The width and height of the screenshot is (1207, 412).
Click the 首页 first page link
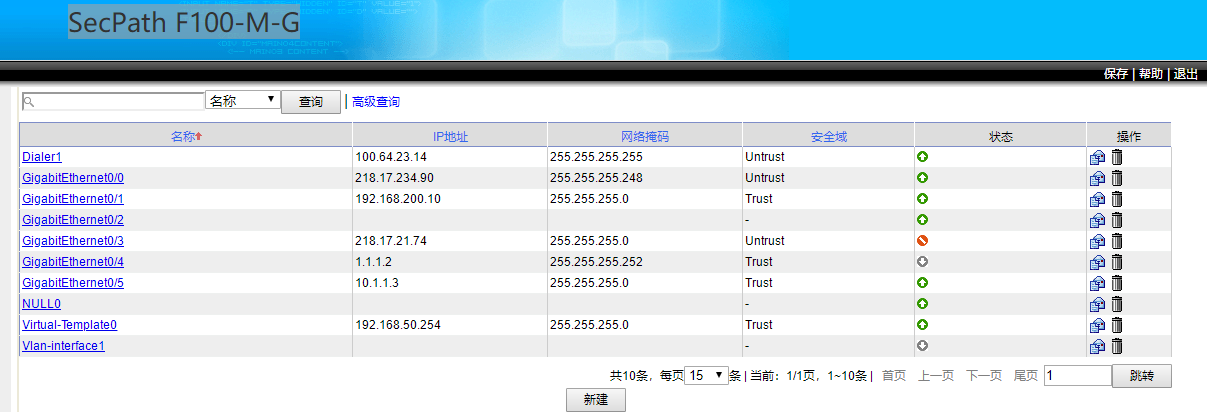[x=893, y=376]
